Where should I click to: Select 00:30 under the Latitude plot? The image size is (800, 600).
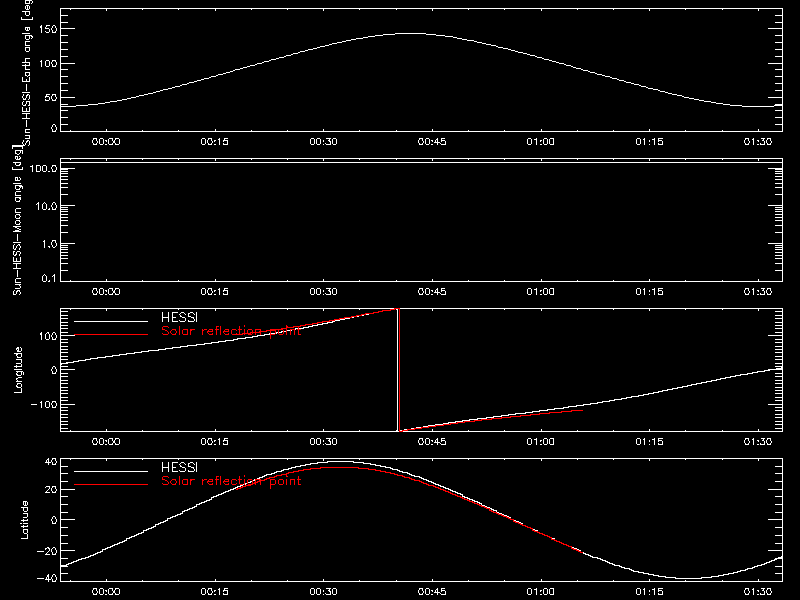(323, 592)
